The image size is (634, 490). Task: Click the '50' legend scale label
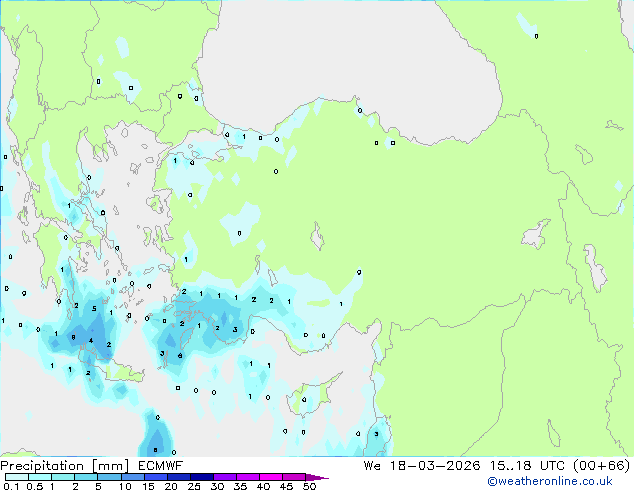[310, 486]
